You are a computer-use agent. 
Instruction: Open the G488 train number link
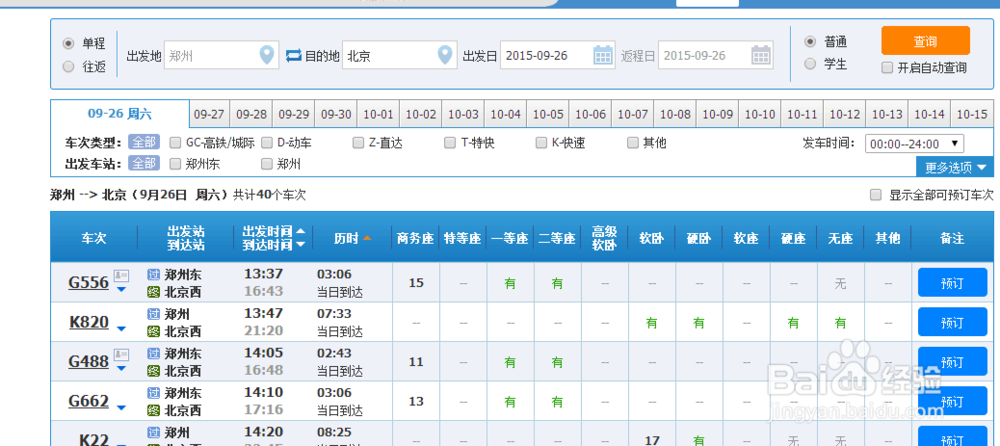[89, 362]
